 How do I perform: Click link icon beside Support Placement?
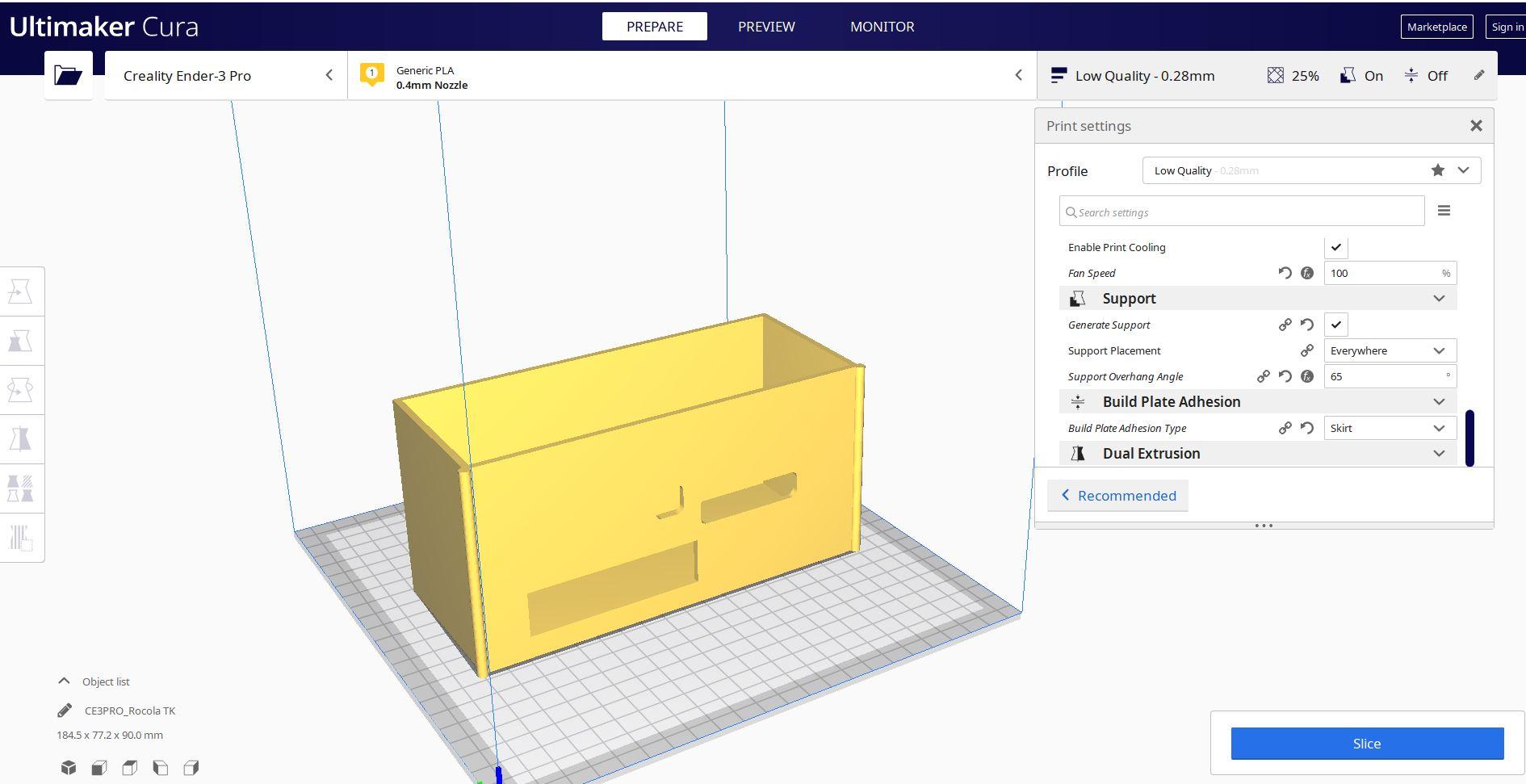pos(1307,350)
